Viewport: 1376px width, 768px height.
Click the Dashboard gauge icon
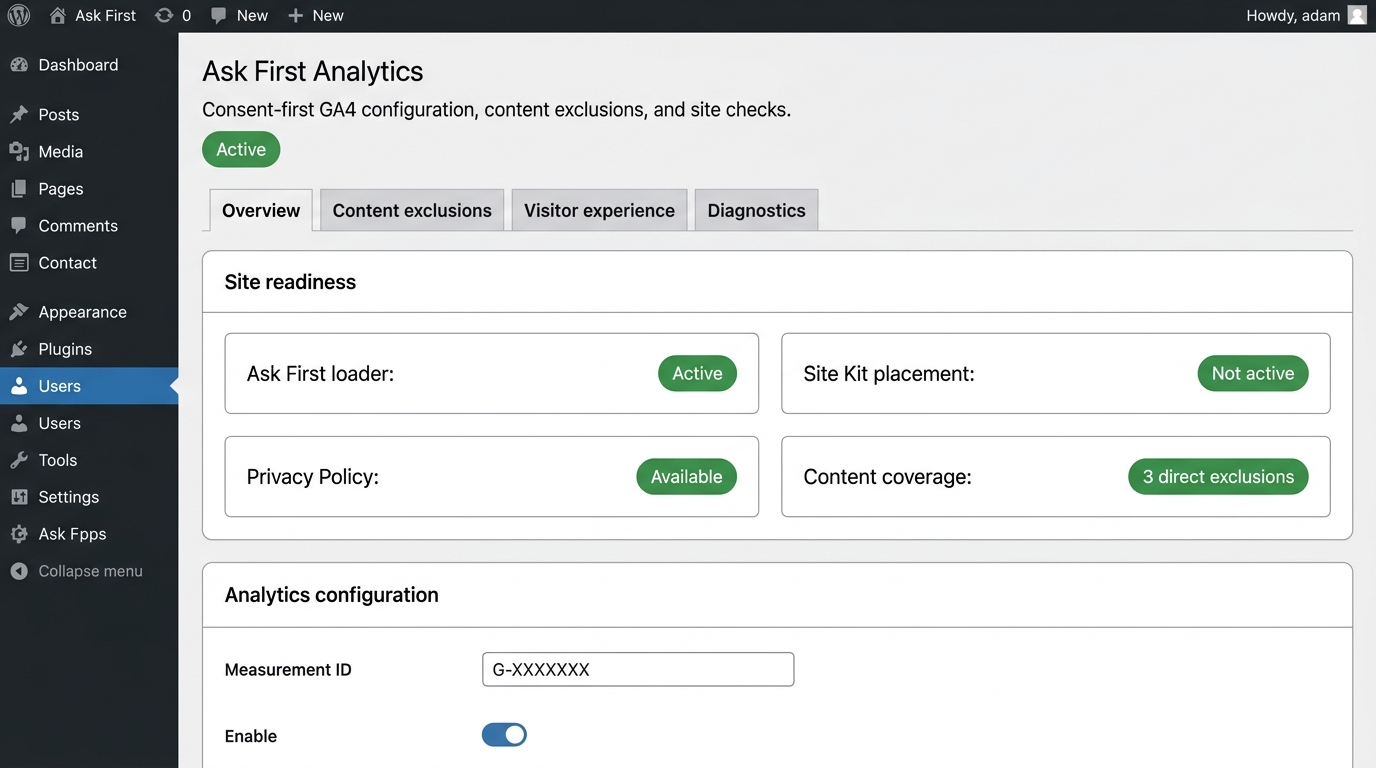tap(19, 65)
